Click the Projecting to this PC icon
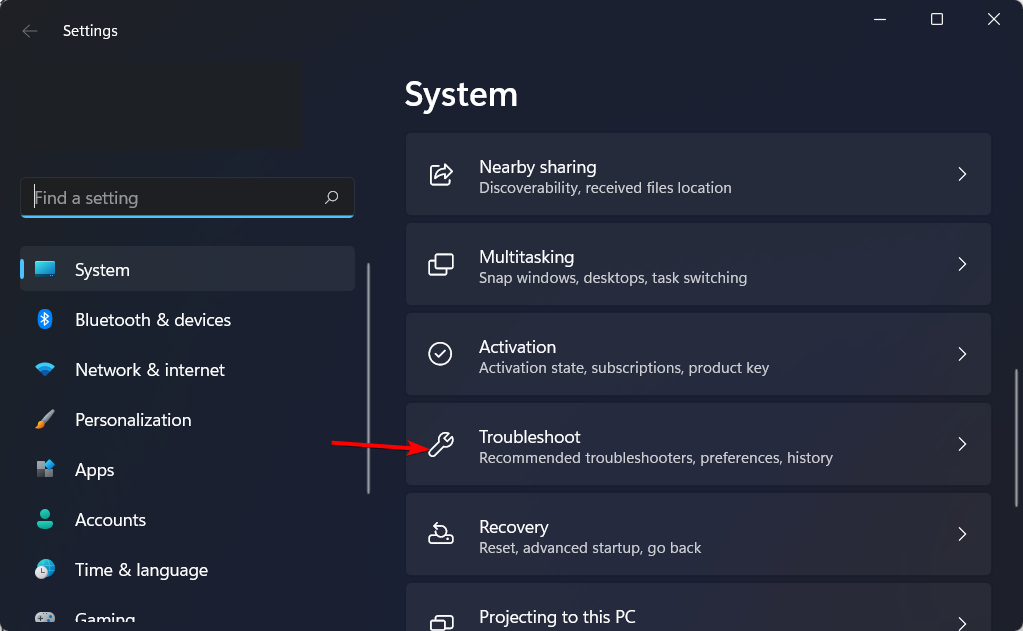 click(440, 617)
